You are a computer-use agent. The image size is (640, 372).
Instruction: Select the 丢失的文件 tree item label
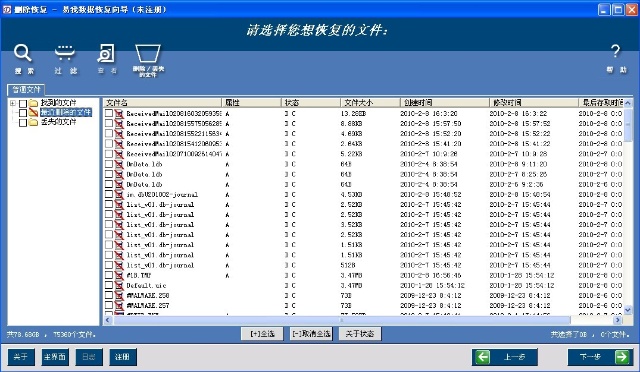pyautogui.click(x=58, y=122)
